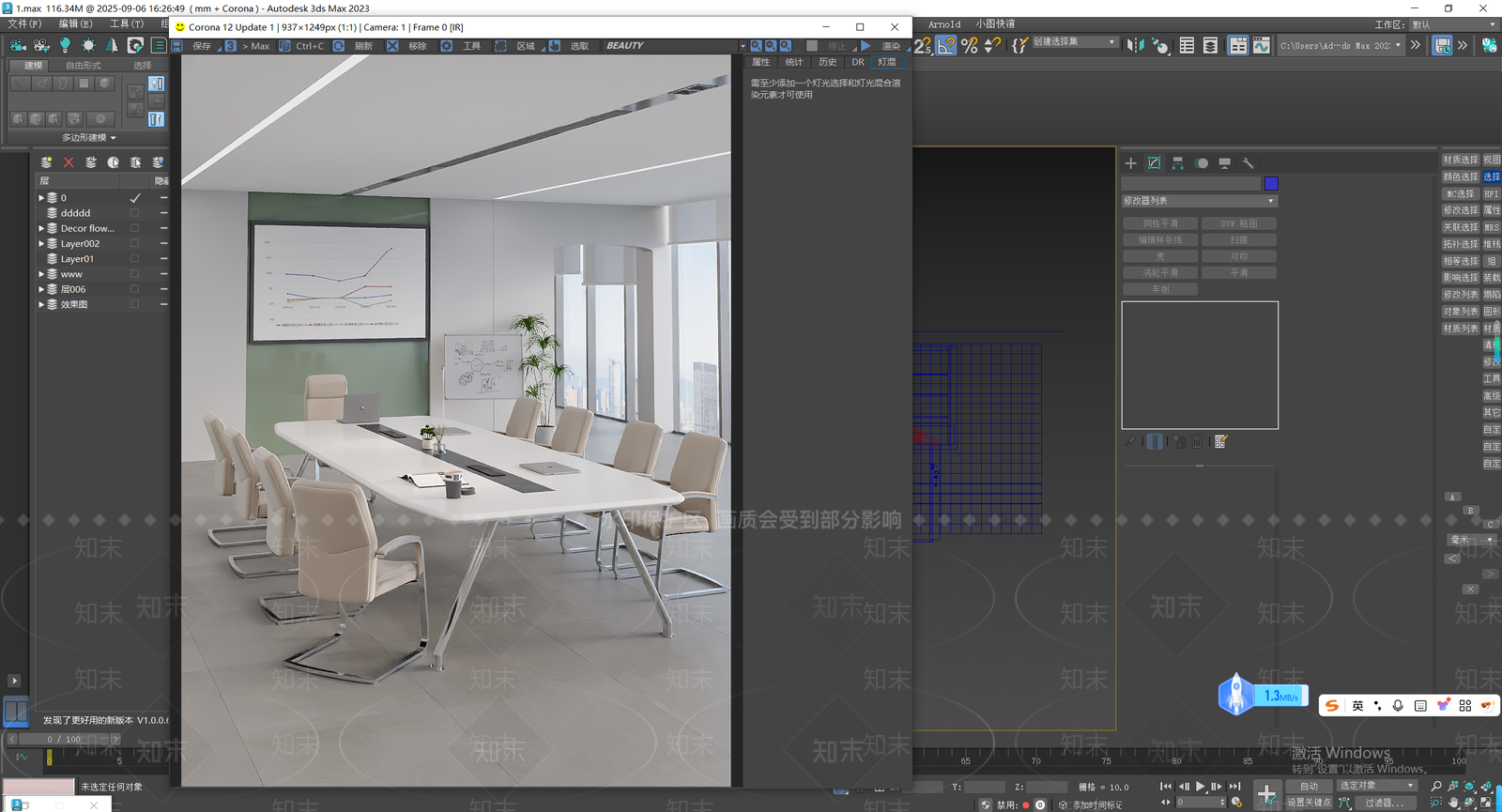Toggle the hide dash for layer 0
This screenshot has width=1502, height=812.
pos(163,198)
